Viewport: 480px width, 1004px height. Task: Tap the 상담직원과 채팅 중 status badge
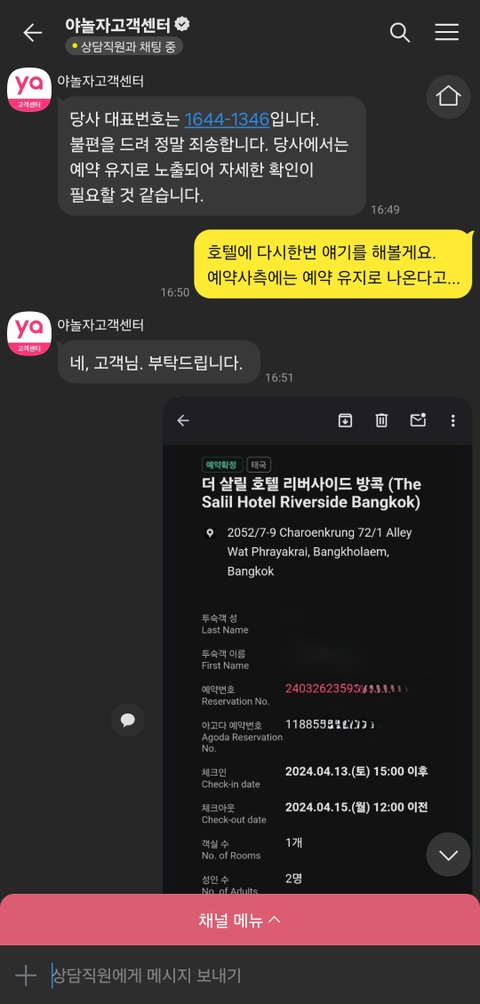[x=124, y=46]
